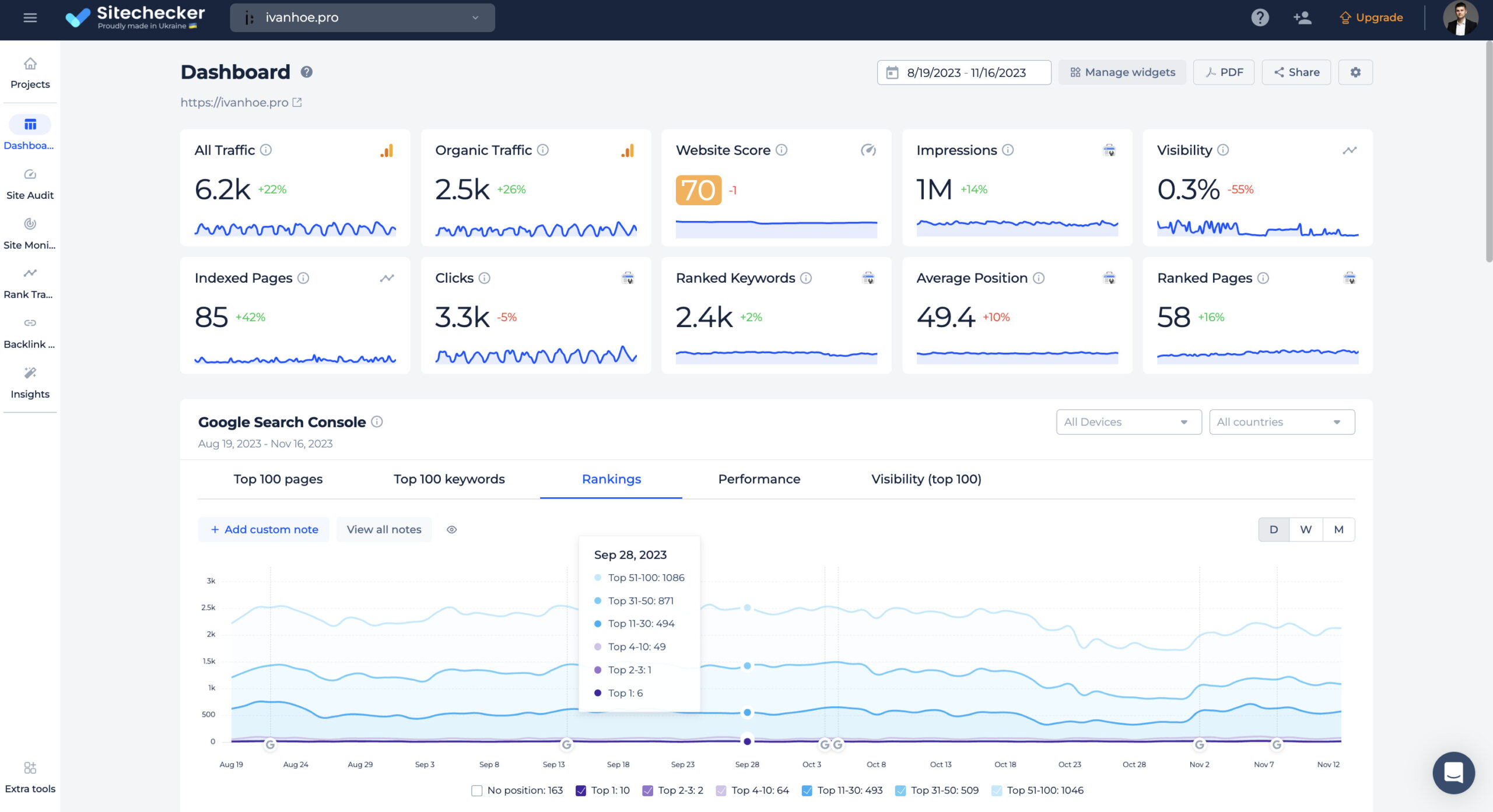Check the No position legend checkbox
The image size is (1493, 812).
tap(476, 790)
